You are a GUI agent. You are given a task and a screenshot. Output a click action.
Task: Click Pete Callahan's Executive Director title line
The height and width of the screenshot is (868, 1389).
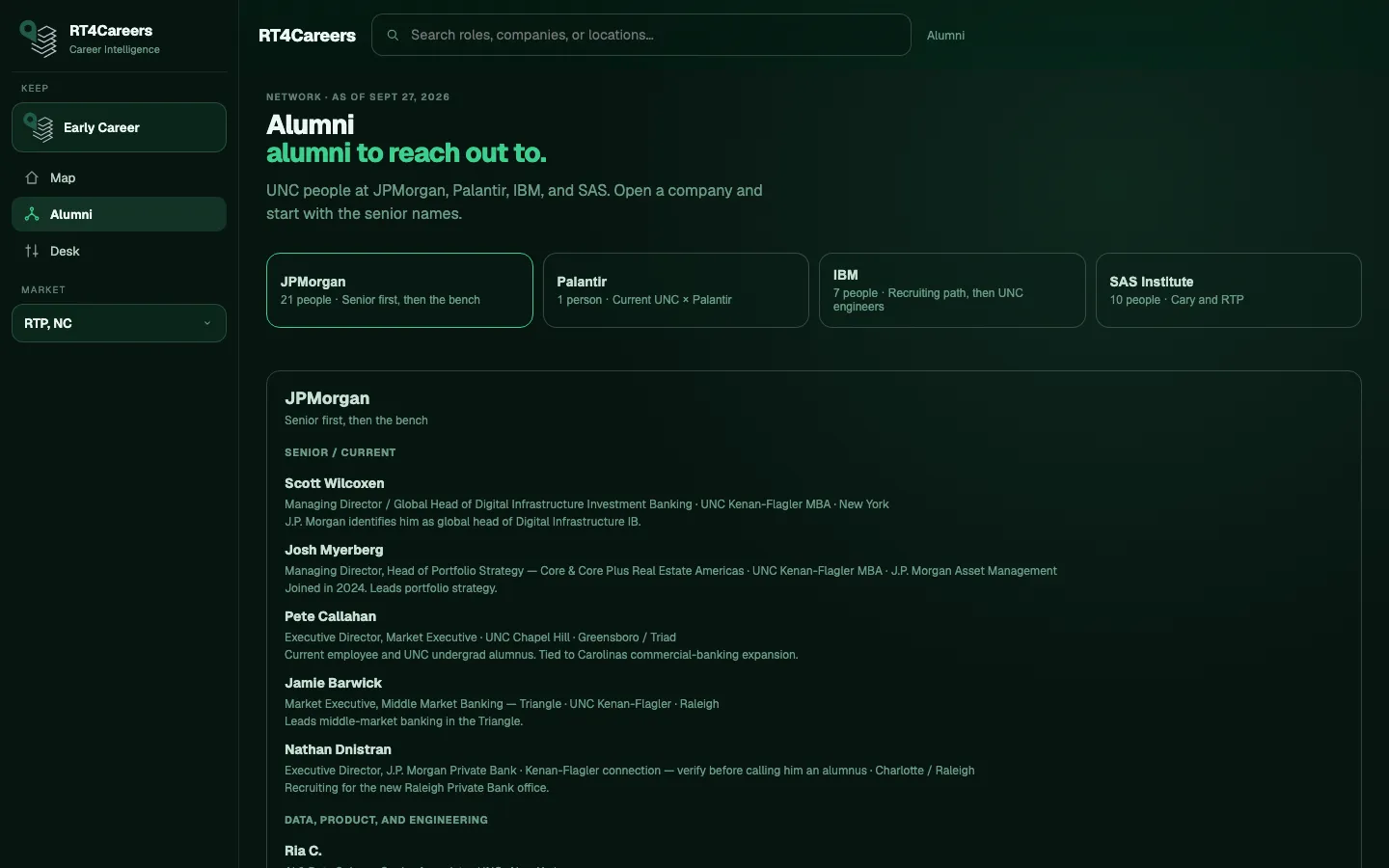480,637
